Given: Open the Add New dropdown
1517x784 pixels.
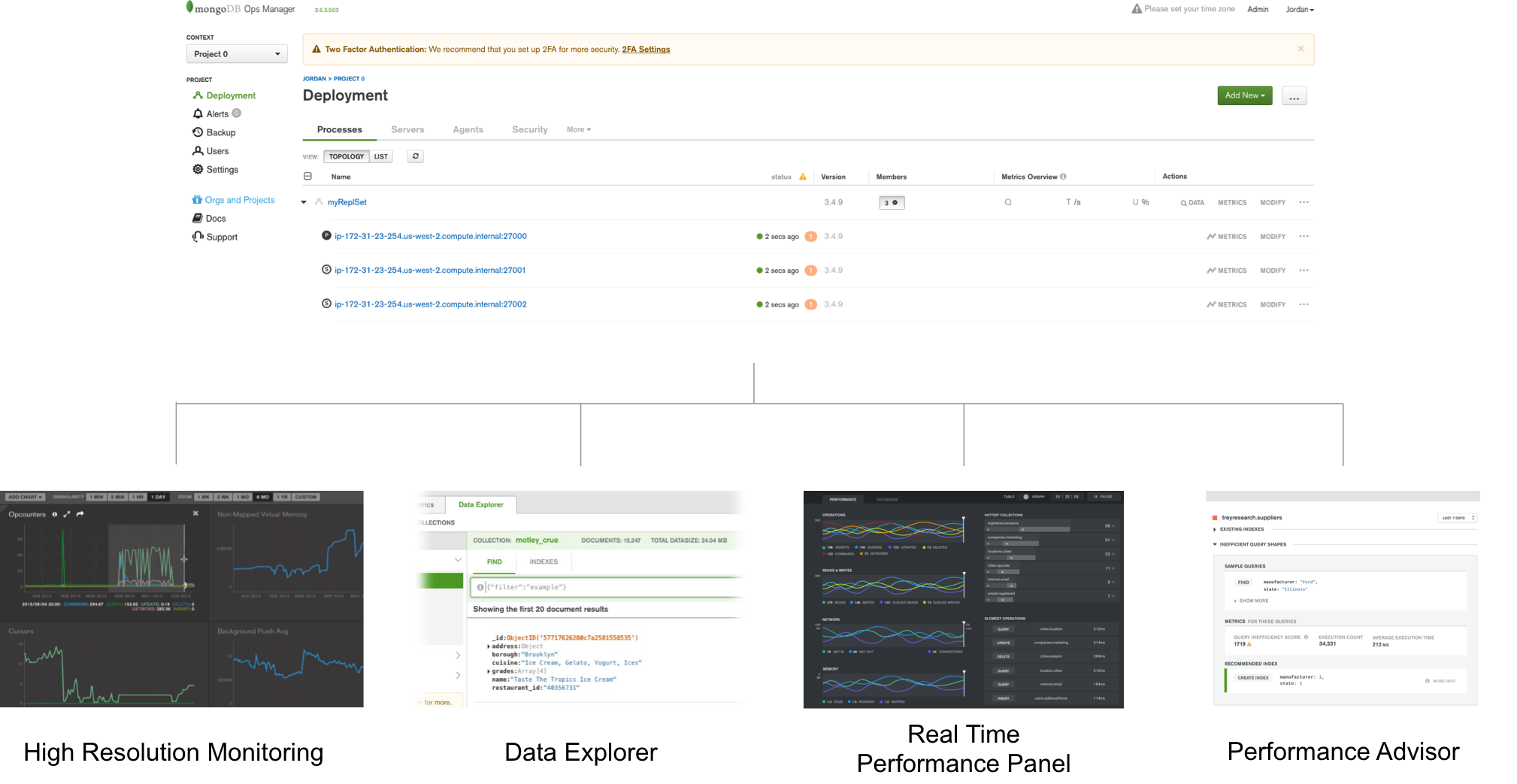Looking at the screenshot, I should click(1245, 95).
